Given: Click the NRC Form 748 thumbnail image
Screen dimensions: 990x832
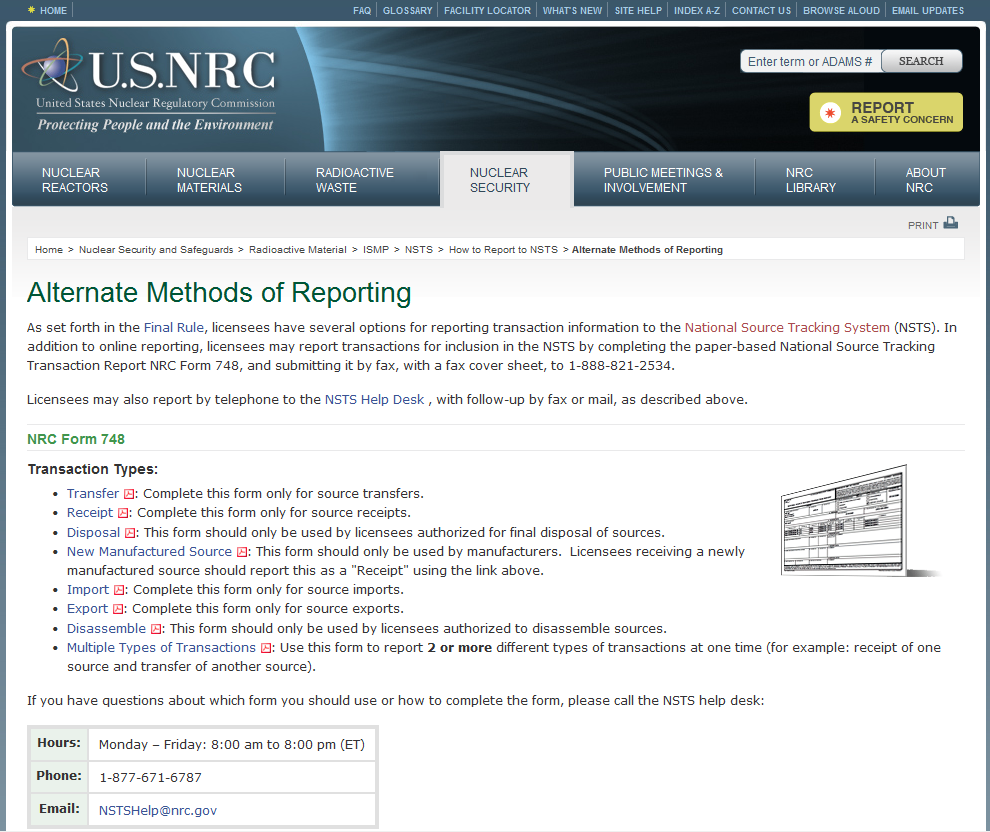Looking at the screenshot, I should click(858, 521).
